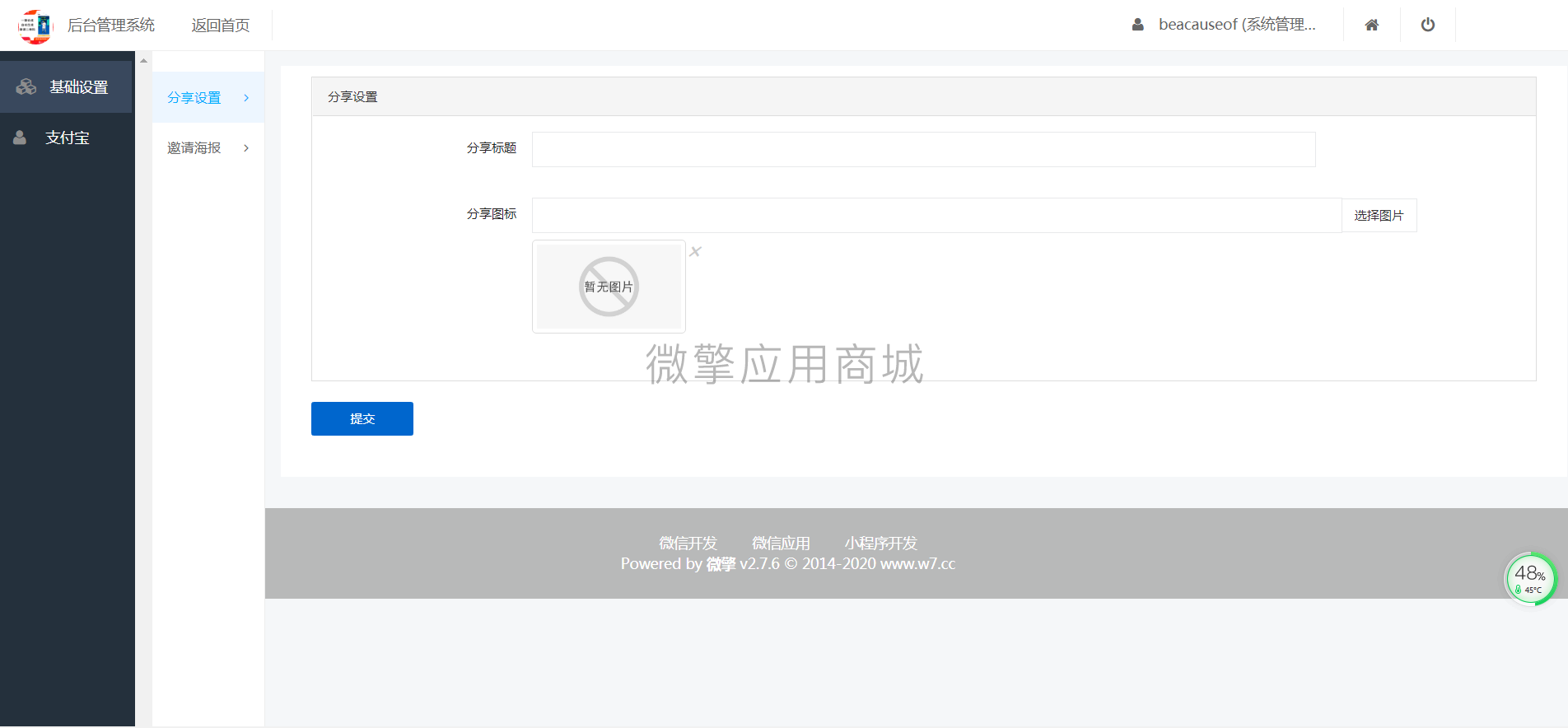Click the 选择图片 button
This screenshot has height=728, width=1568.
(x=1379, y=216)
